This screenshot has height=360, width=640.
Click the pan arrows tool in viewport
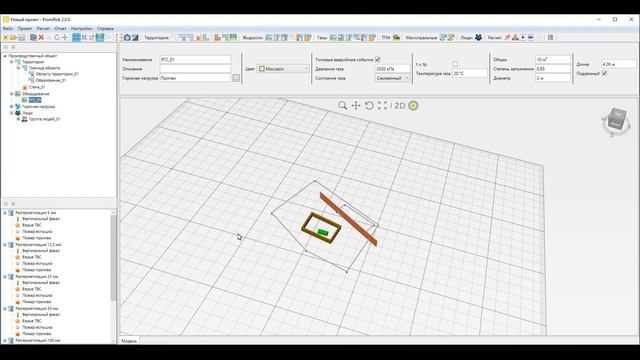pyautogui.click(x=356, y=106)
